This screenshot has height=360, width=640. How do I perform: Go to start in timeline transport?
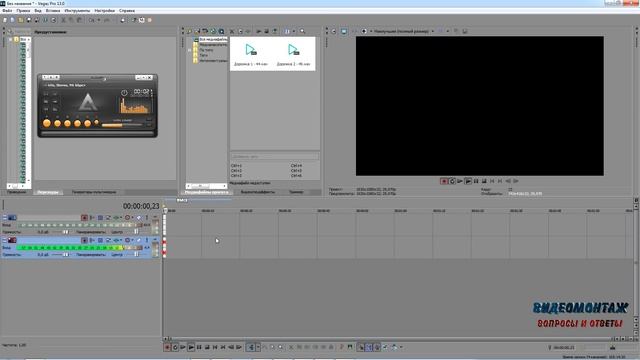point(215,347)
